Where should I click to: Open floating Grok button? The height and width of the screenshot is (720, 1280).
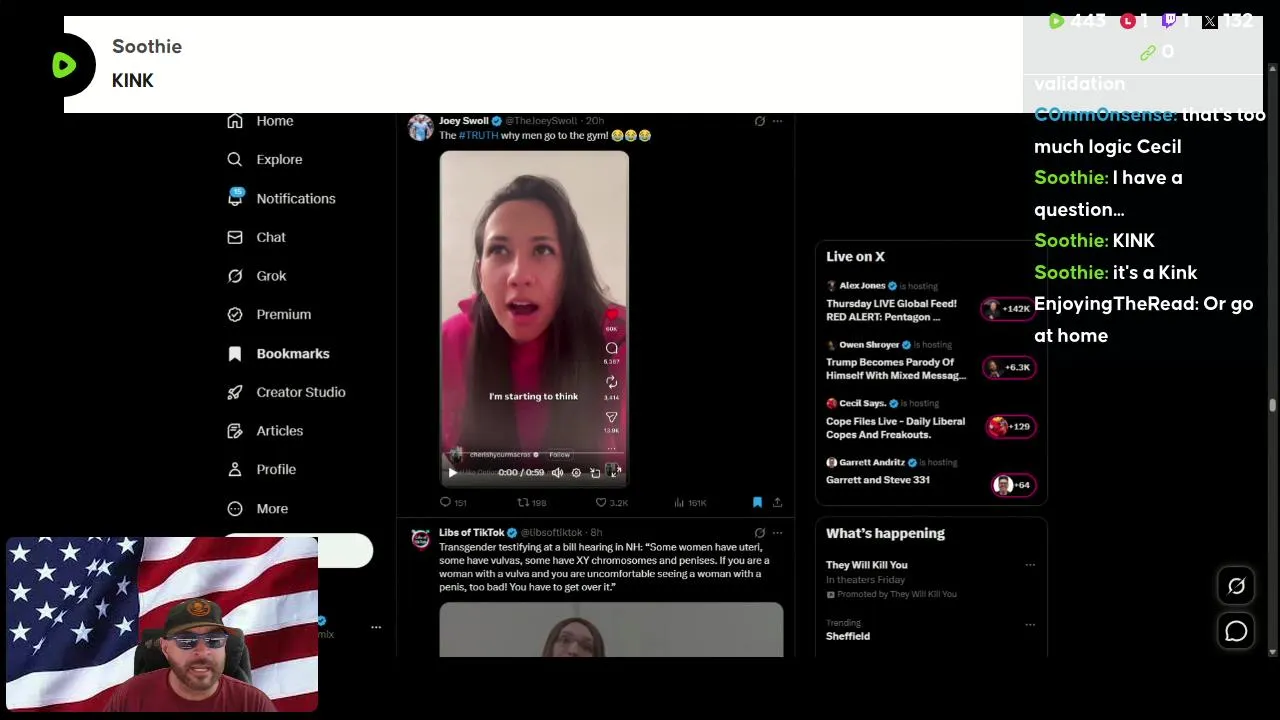pyautogui.click(x=1236, y=587)
